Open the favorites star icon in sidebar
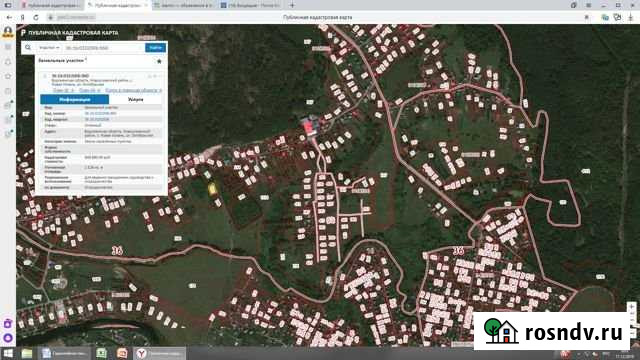 pyautogui.click(x=8, y=76)
